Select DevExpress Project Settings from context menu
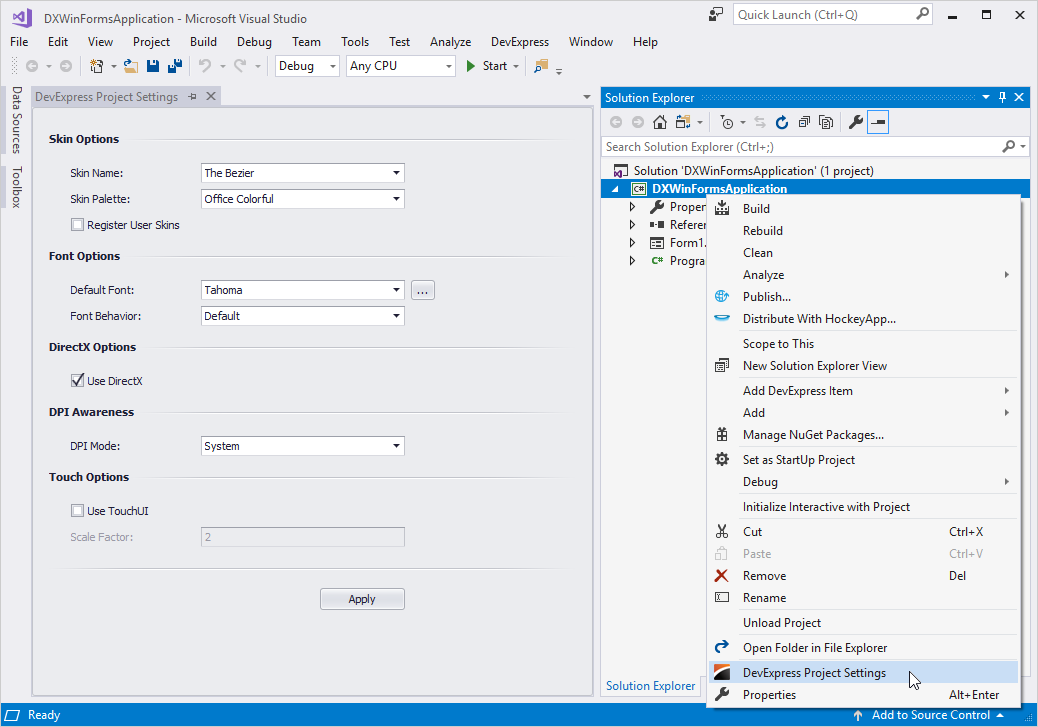The image size is (1038, 727). [814, 673]
